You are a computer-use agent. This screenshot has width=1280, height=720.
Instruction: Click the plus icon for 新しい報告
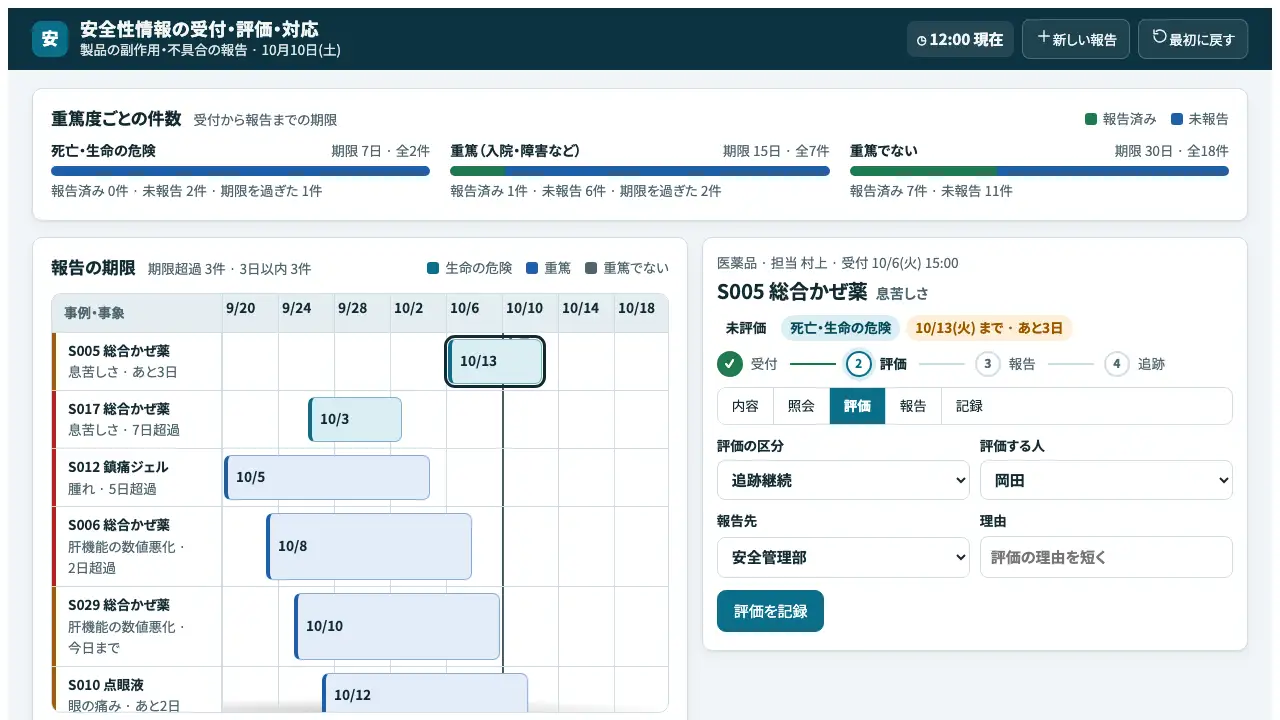pyautogui.click(x=1043, y=38)
